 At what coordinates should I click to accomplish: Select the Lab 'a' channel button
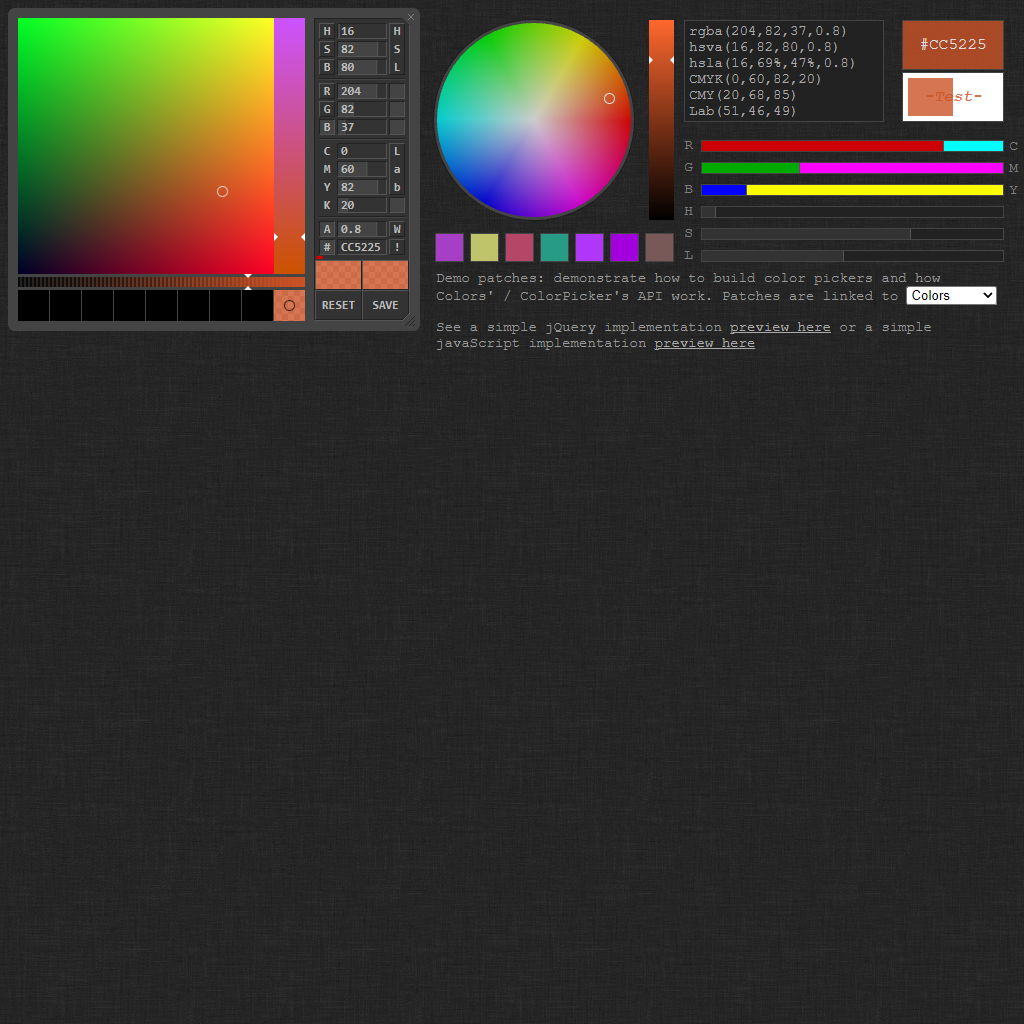pyautogui.click(x=396, y=168)
